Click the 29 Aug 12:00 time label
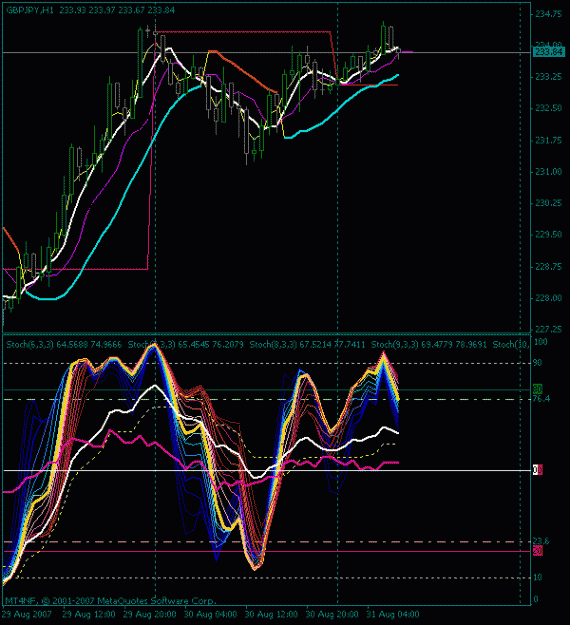The width and height of the screenshot is (570, 625). (89, 615)
